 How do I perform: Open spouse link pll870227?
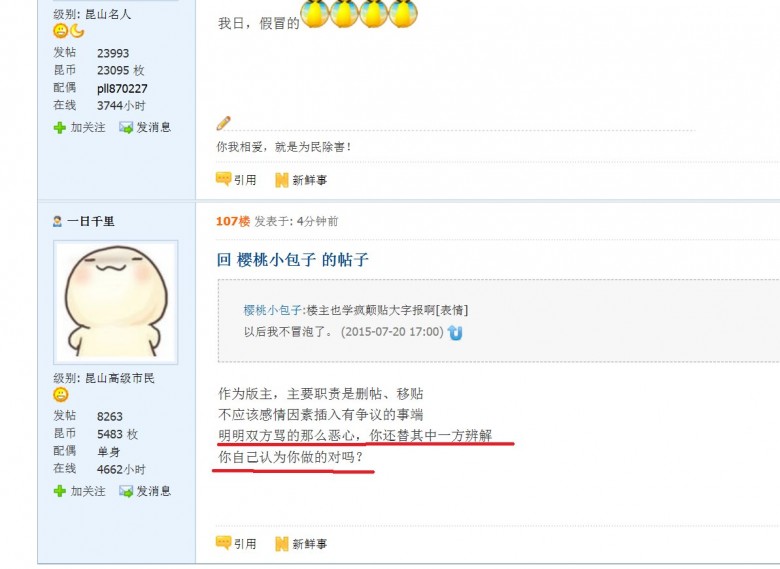pos(122,89)
